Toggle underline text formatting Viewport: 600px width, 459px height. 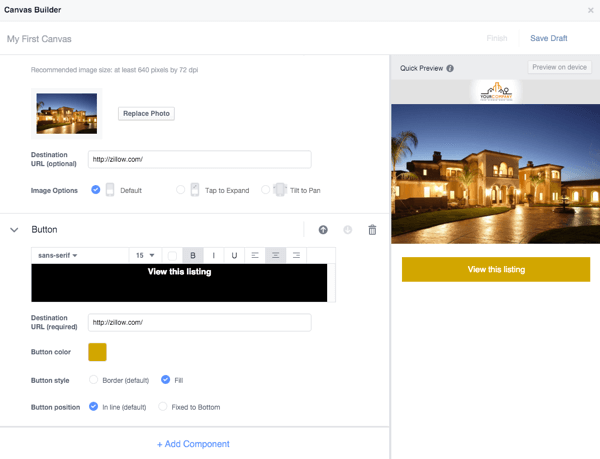click(234, 255)
